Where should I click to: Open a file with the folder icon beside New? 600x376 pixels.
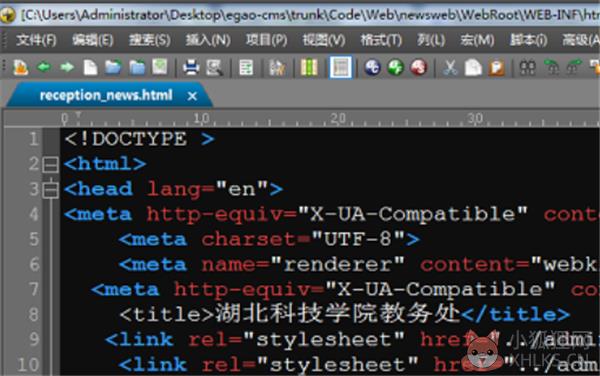point(113,68)
